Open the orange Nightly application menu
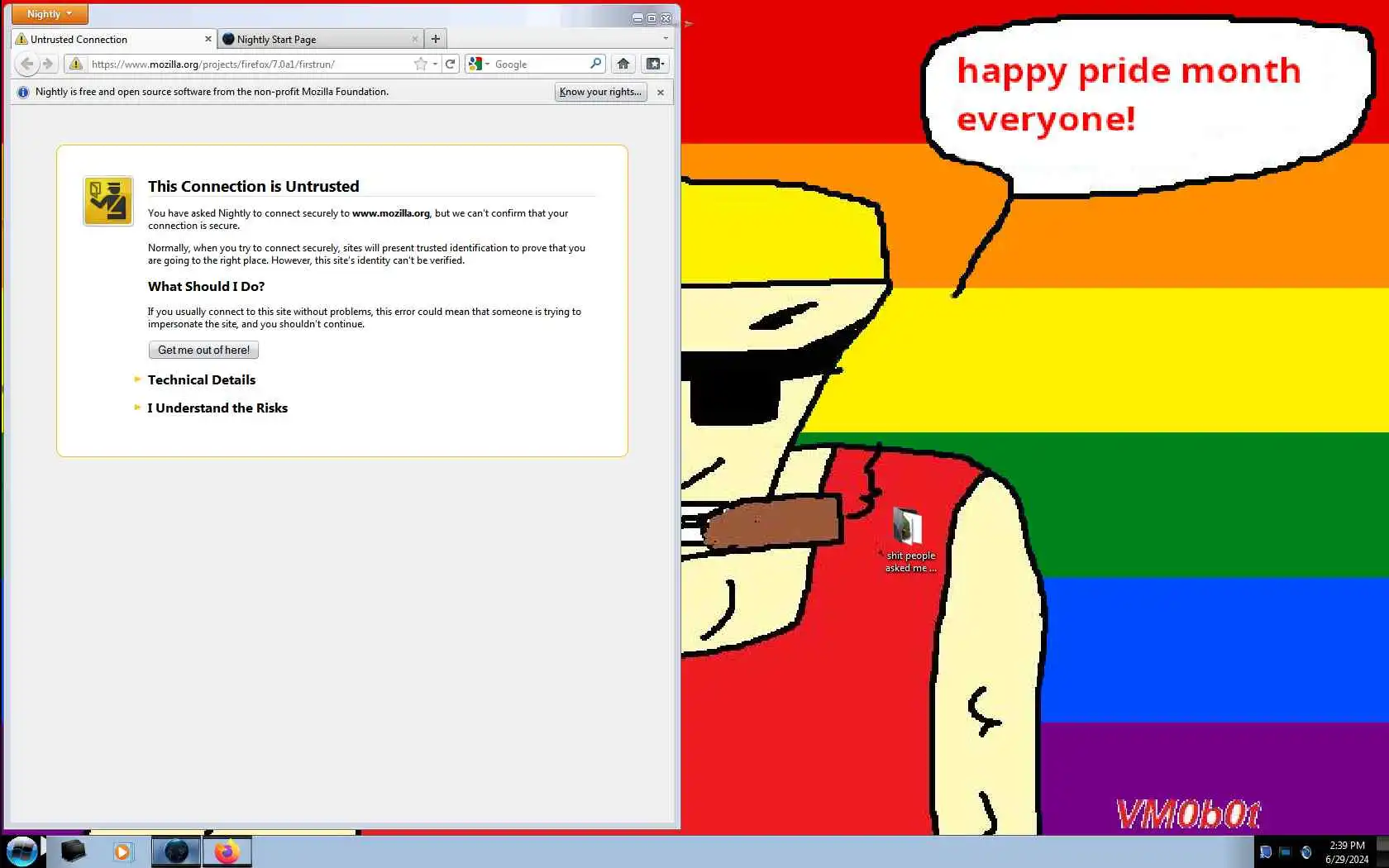Viewport: 1389px width, 868px height. click(50, 14)
